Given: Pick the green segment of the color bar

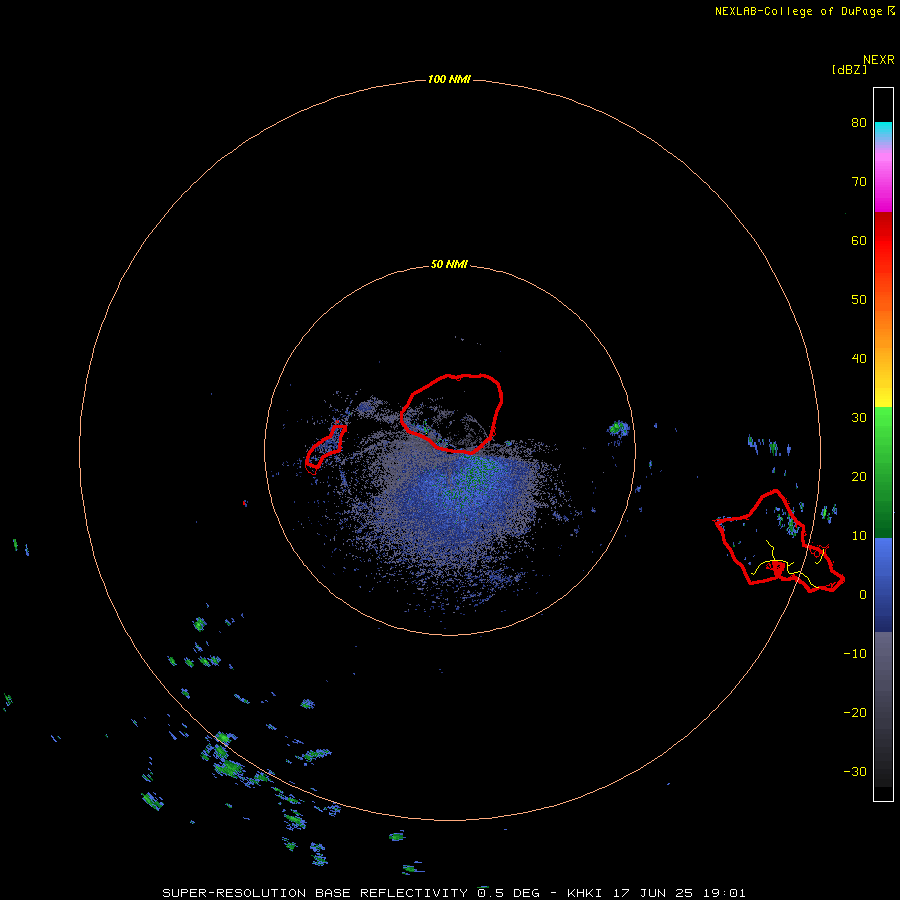Looking at the screenshot, I should (x=883, y=472).
